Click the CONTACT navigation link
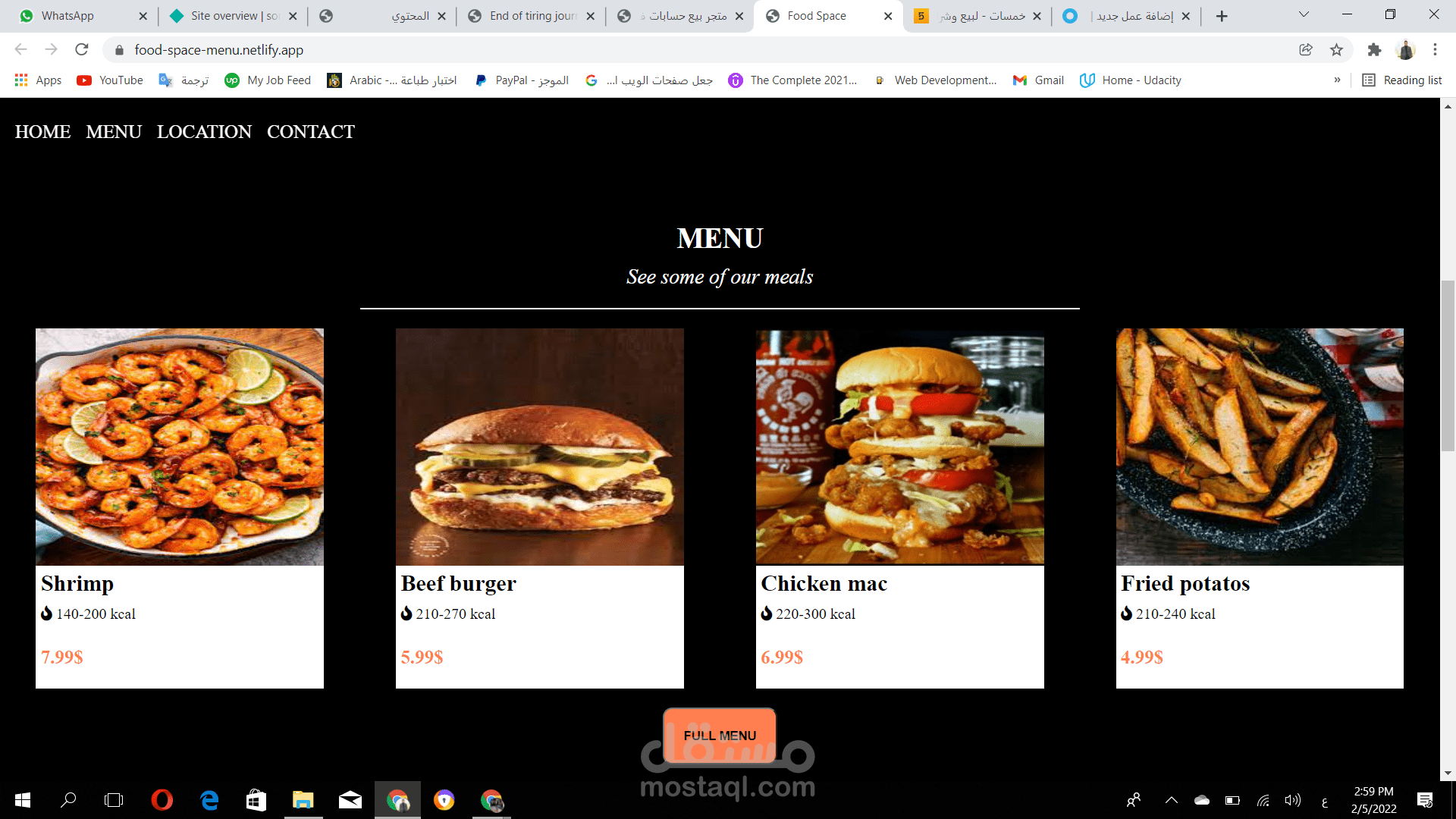Viewport: 1456px width, 819px height. point(311,131)
